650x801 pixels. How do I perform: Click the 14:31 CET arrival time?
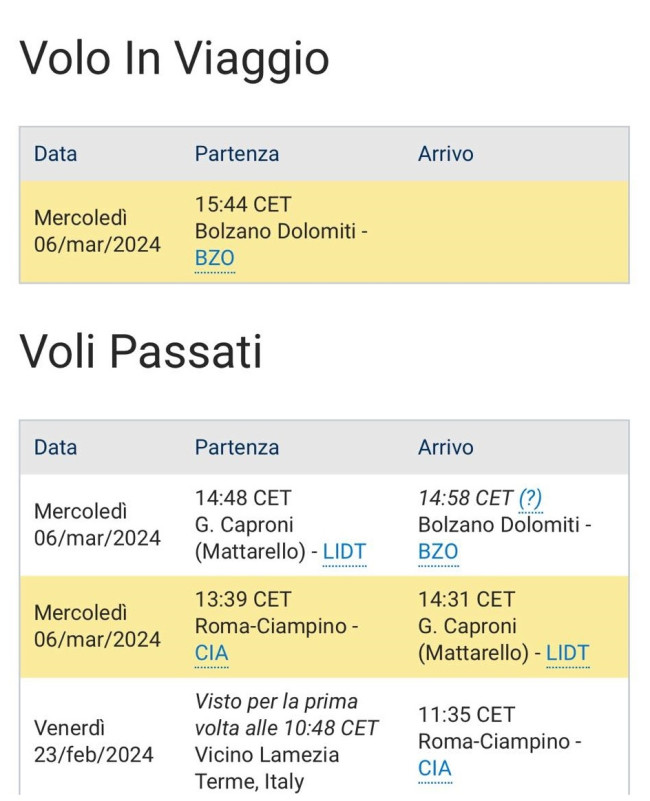pyautogui.click(x=466, y=600)
